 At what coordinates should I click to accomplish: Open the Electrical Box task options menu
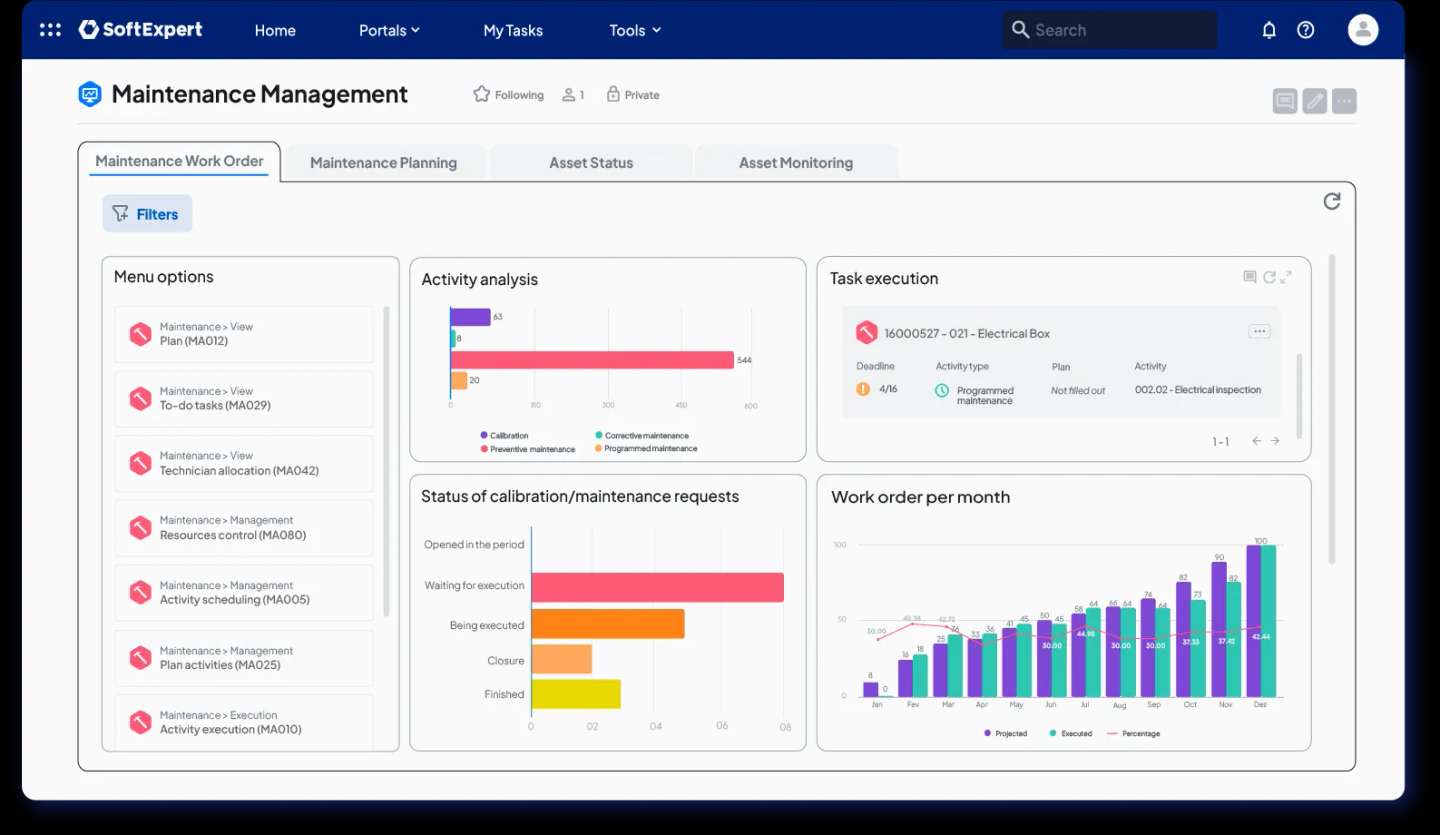(1259, 332)
